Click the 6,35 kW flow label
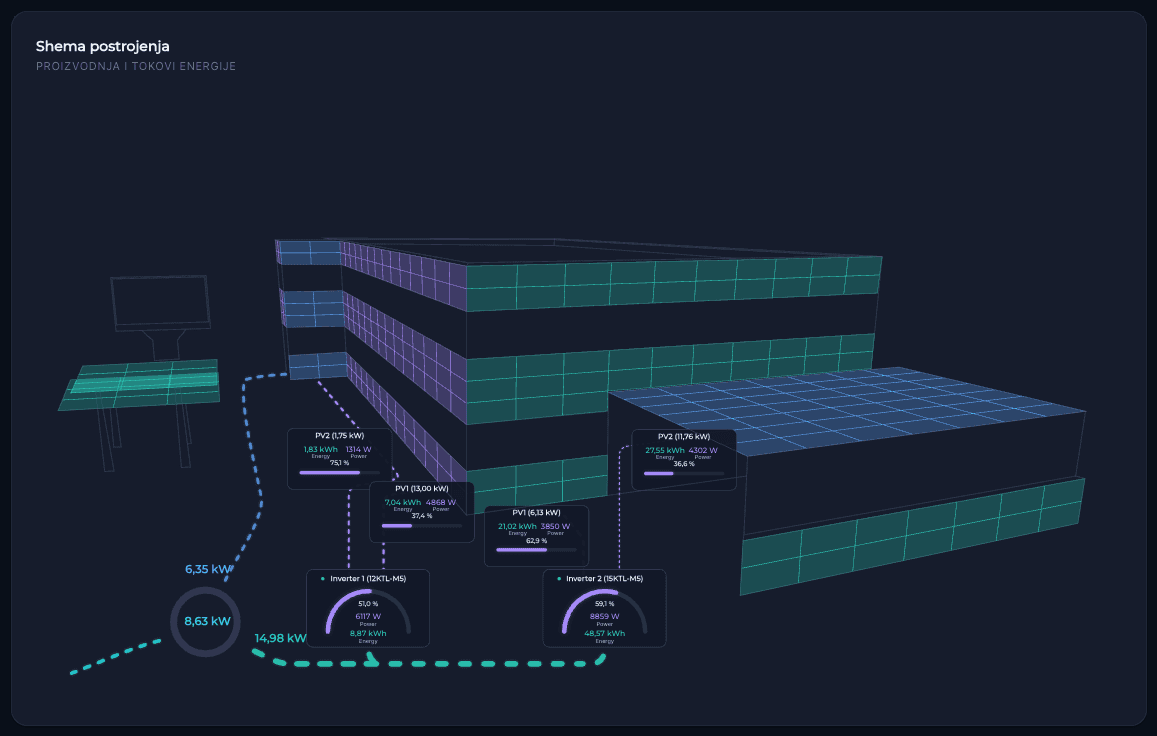The image size is (1157, 736). click(208, 569)
